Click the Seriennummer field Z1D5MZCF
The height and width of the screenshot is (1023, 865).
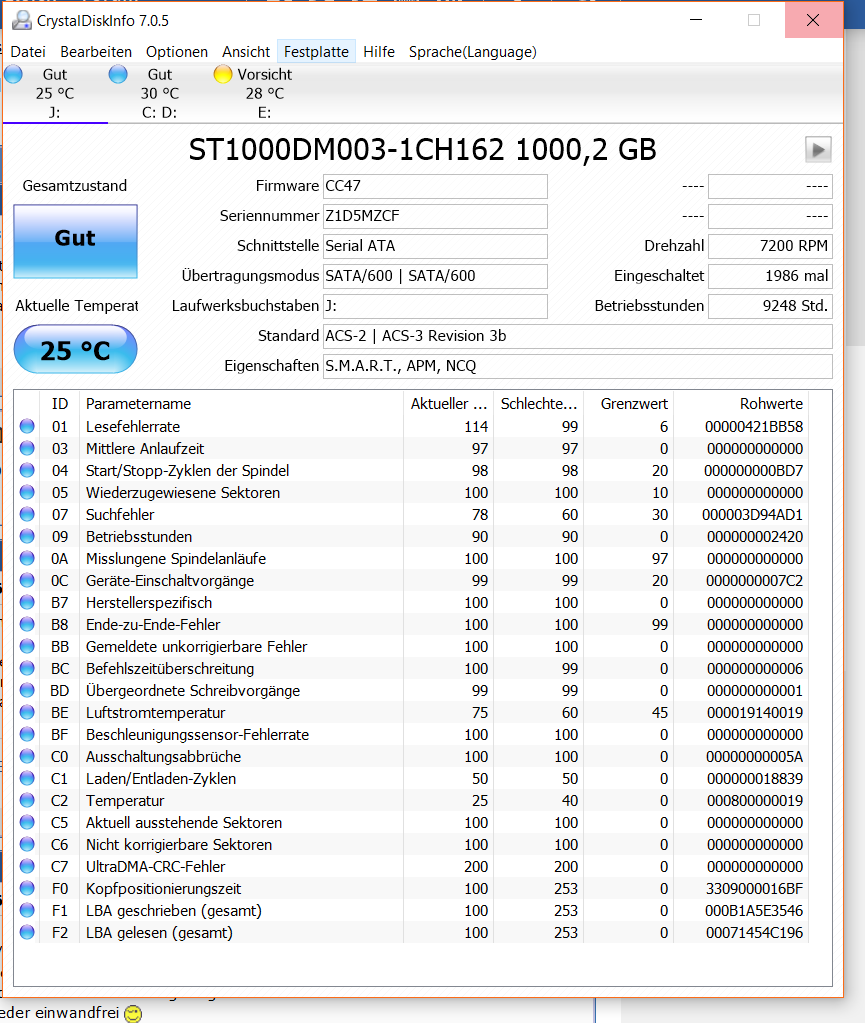[x=435, y=216]
